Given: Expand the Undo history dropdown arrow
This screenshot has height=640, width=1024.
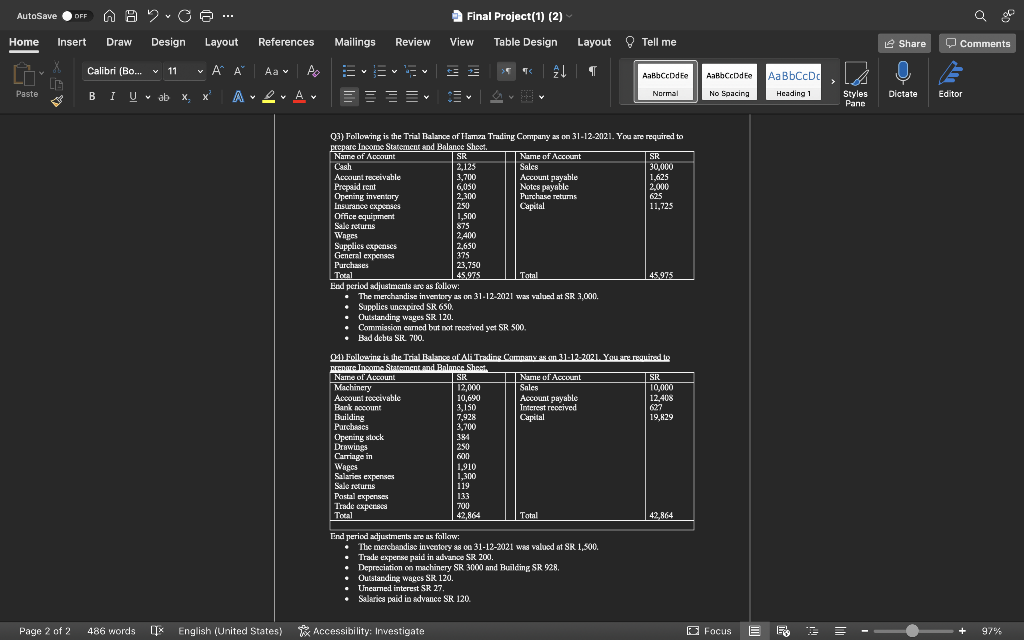Looking at the screenshot, I should pyautogui.click(x=168, y=16).
